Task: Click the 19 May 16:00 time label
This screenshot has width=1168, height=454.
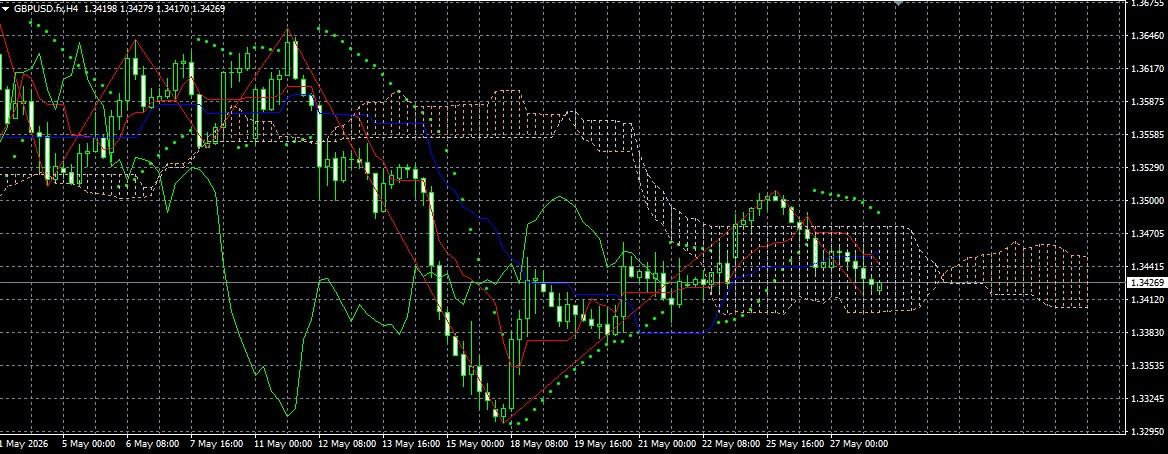Action: click(603, 444)
